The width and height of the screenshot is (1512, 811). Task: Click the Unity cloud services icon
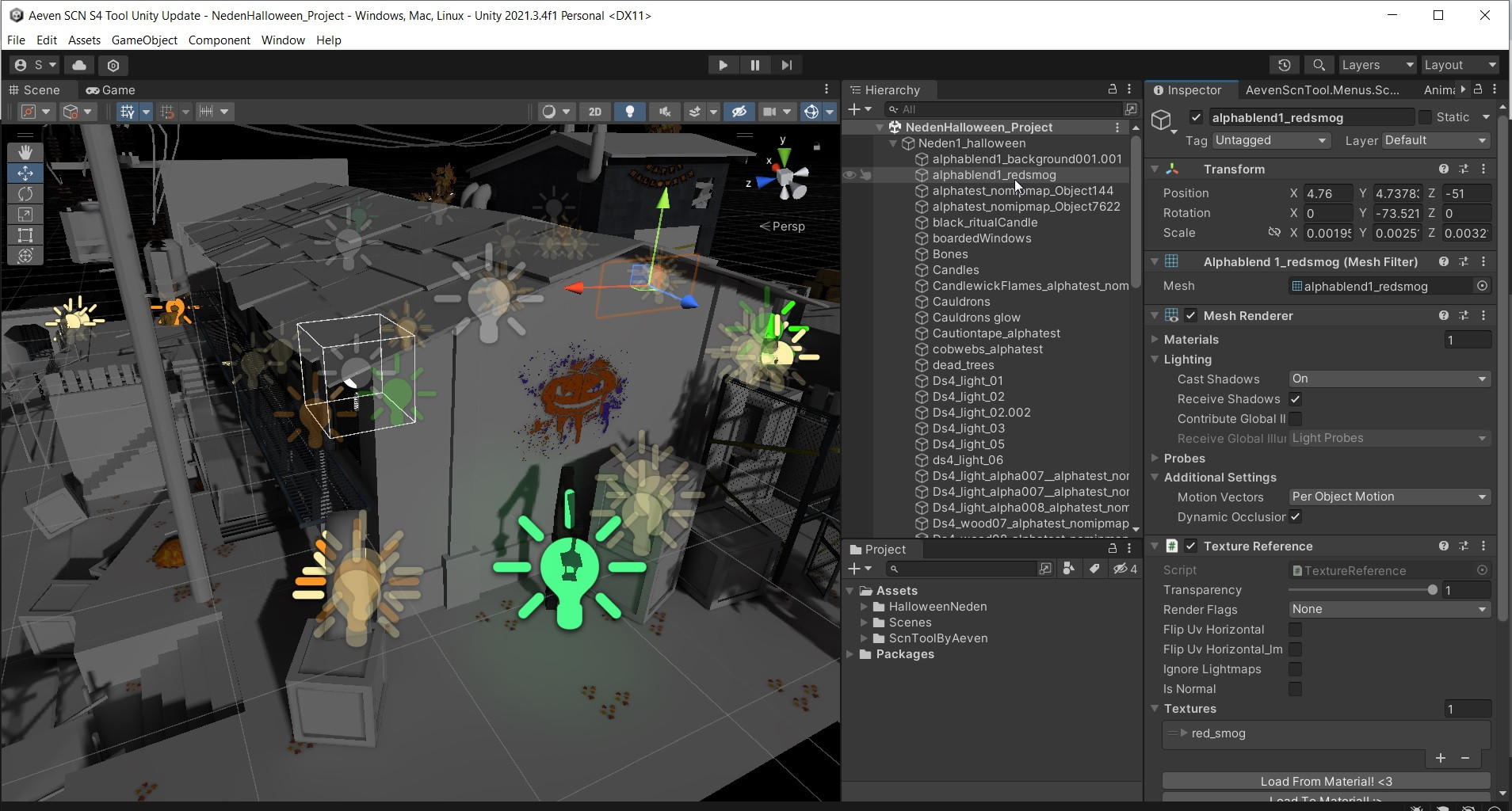[78, 65]
